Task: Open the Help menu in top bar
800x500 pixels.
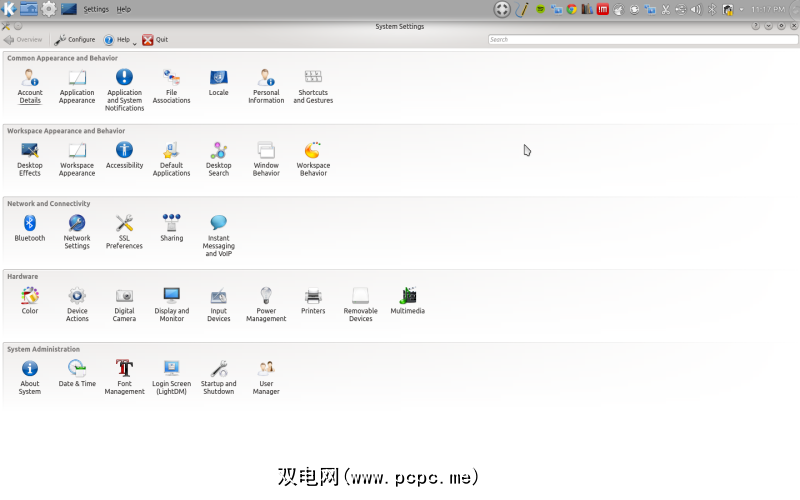Action: point(123,9)
